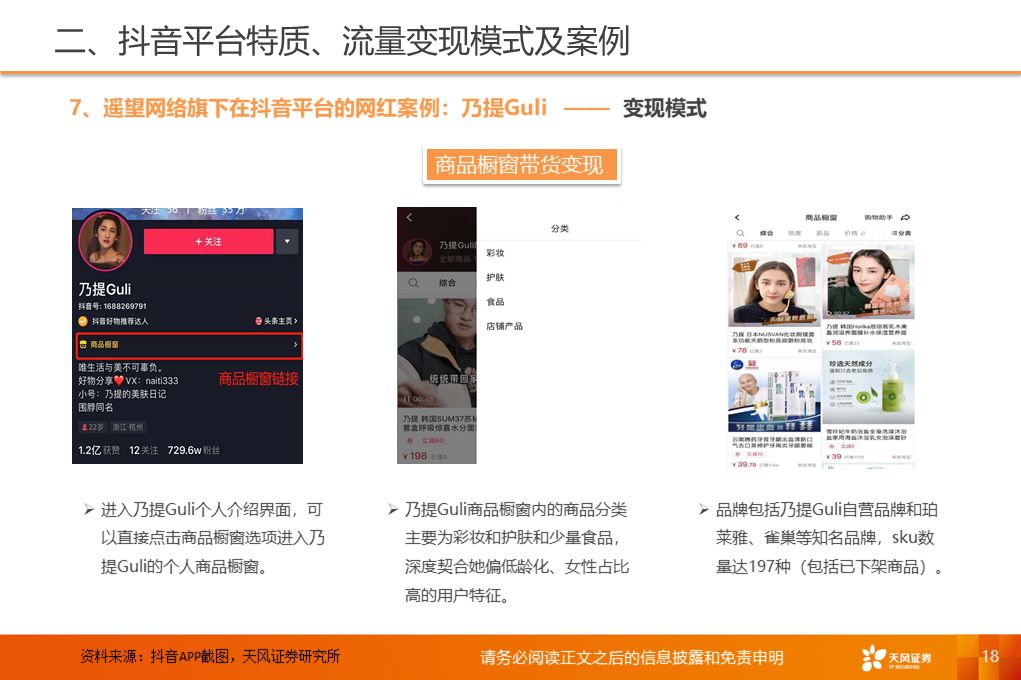Open the 头条主页 link
This screenshot has height=680, width=1021.
276,321
